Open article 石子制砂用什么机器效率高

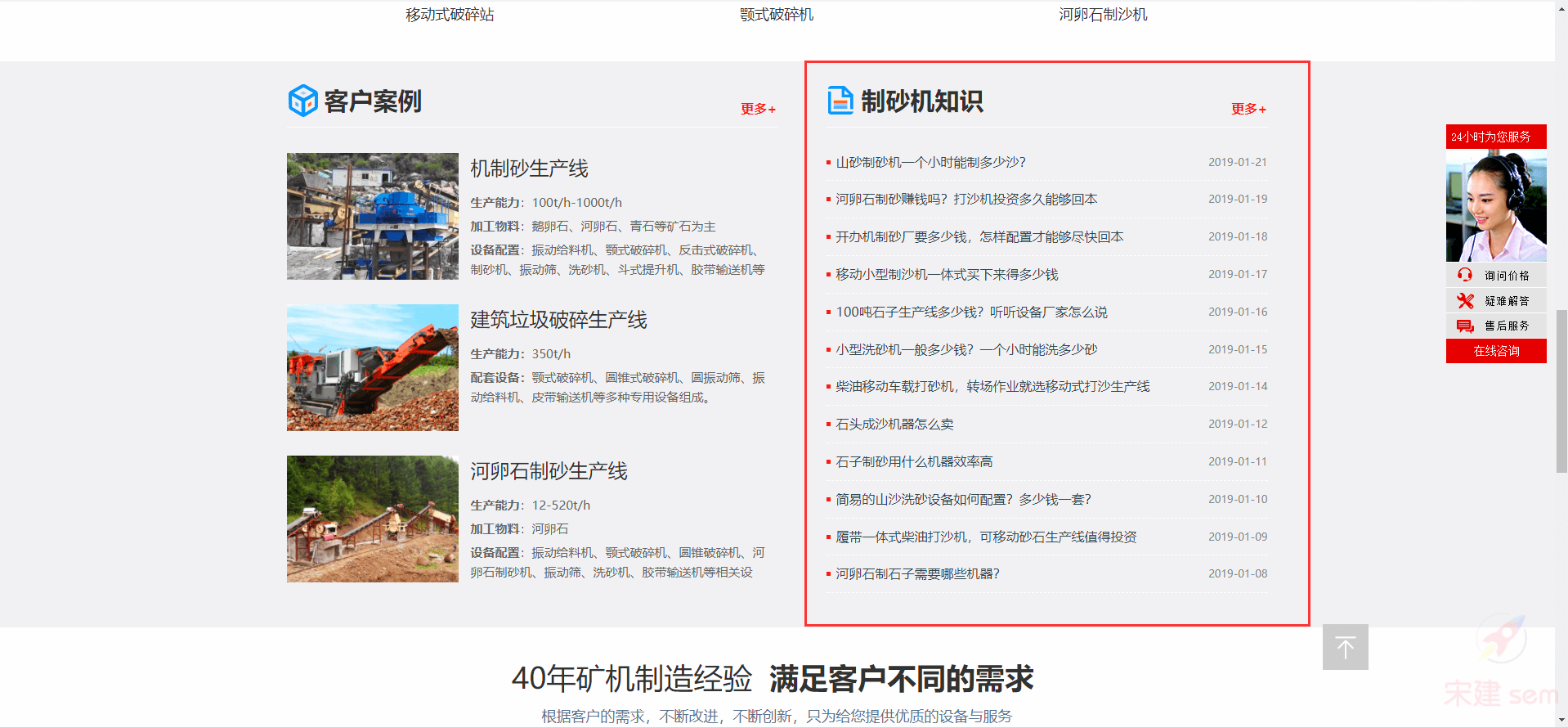tap(914, 461)
